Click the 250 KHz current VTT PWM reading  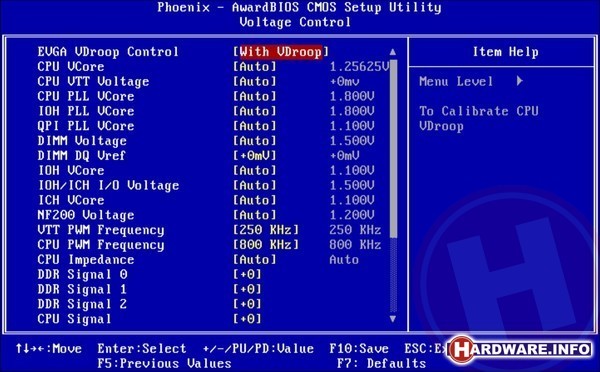coord(355,230)
